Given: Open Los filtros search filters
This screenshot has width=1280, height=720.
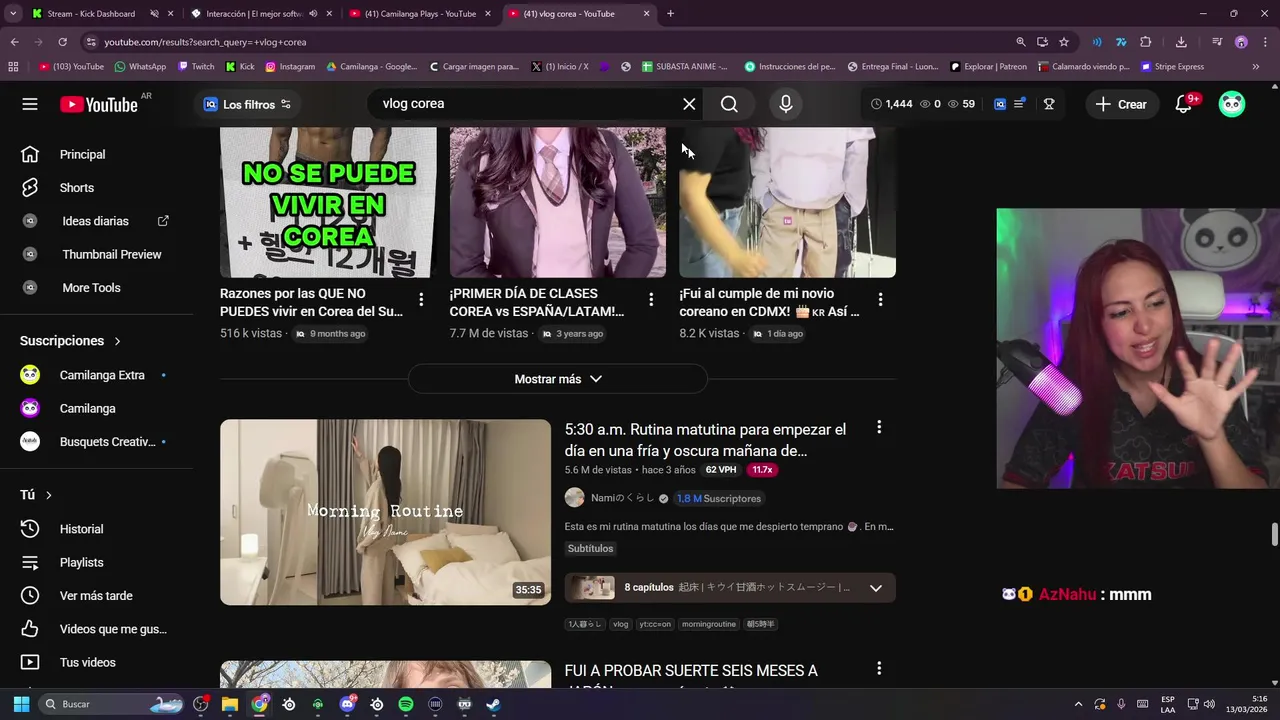Looking at the screenshot, I should 247,104.
